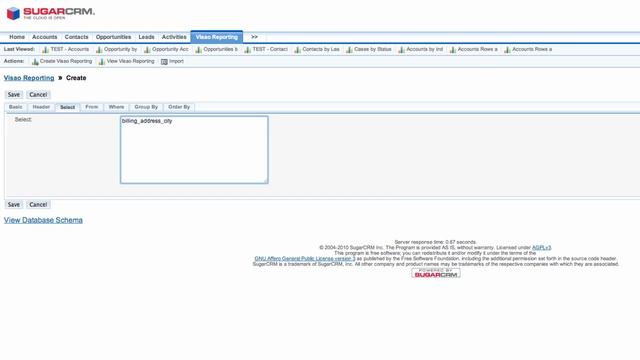640x360 pixels.
Task: Switch to the From tab
Action: point(92,107)
